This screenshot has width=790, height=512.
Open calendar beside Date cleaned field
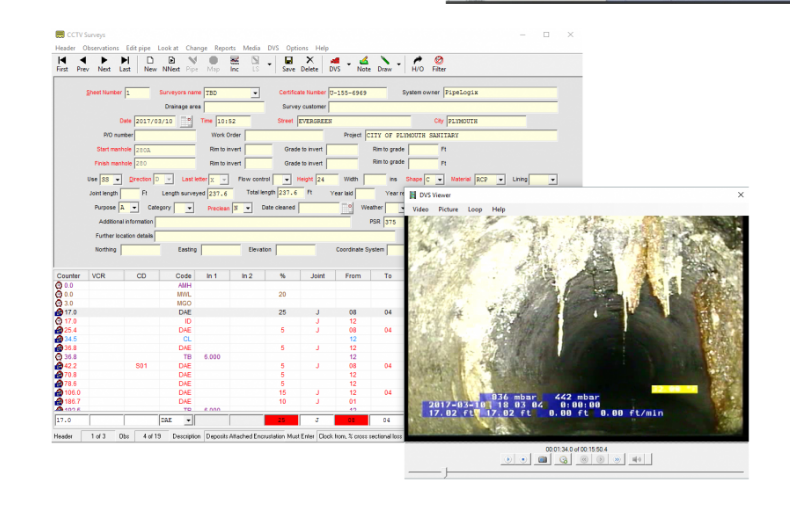347,208
